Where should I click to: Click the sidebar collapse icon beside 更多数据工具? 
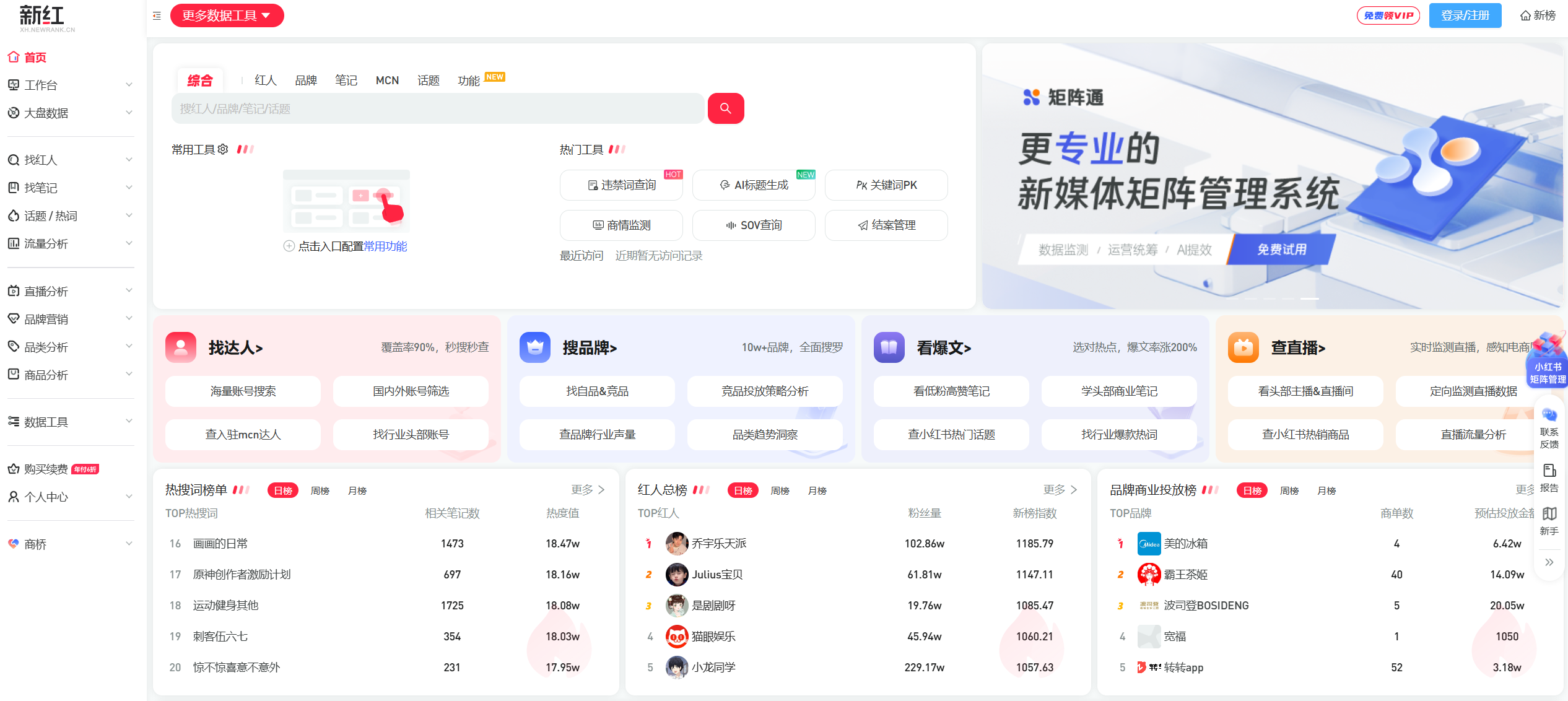[157, 15]
